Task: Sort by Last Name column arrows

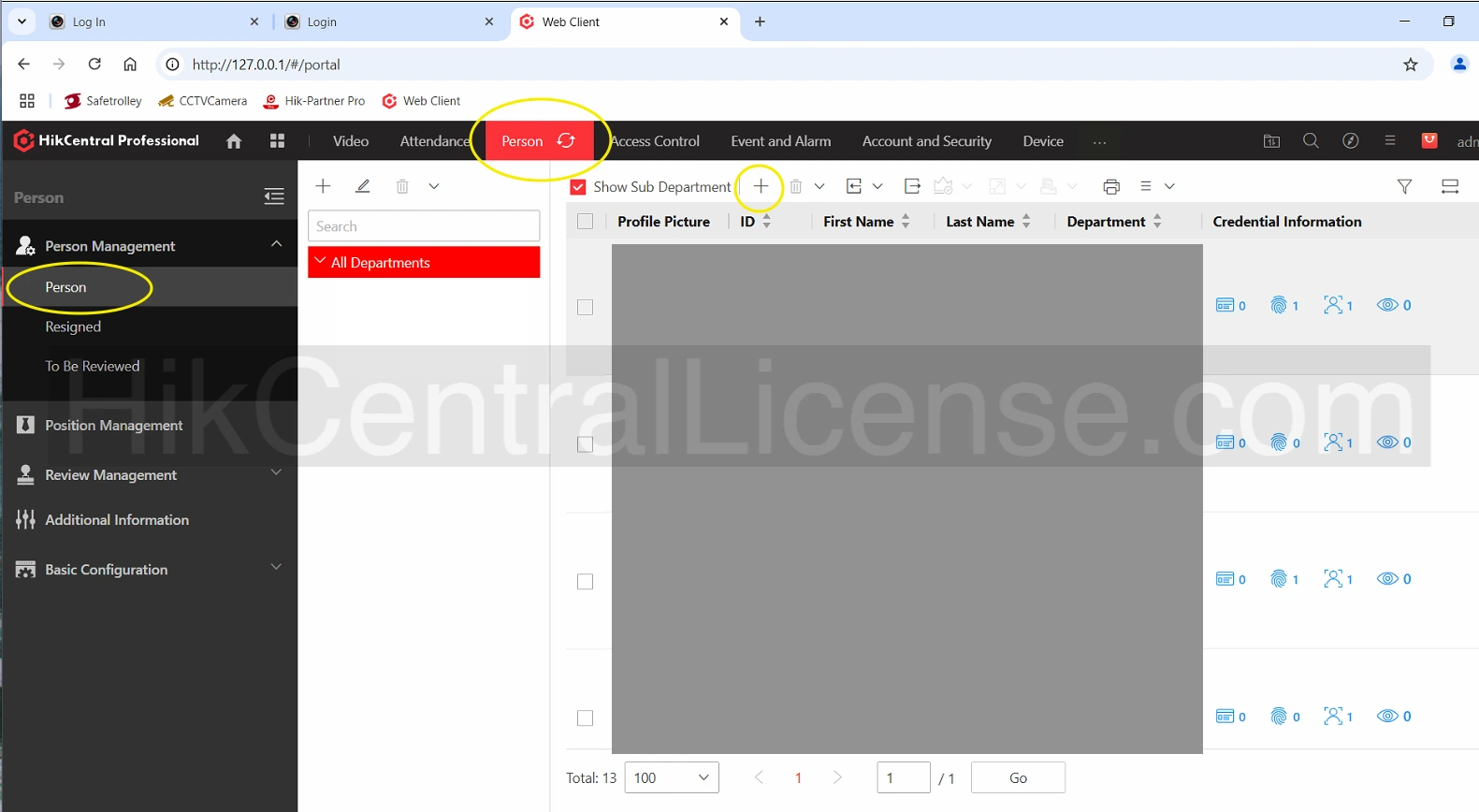Action: (x=1026, y=222)
